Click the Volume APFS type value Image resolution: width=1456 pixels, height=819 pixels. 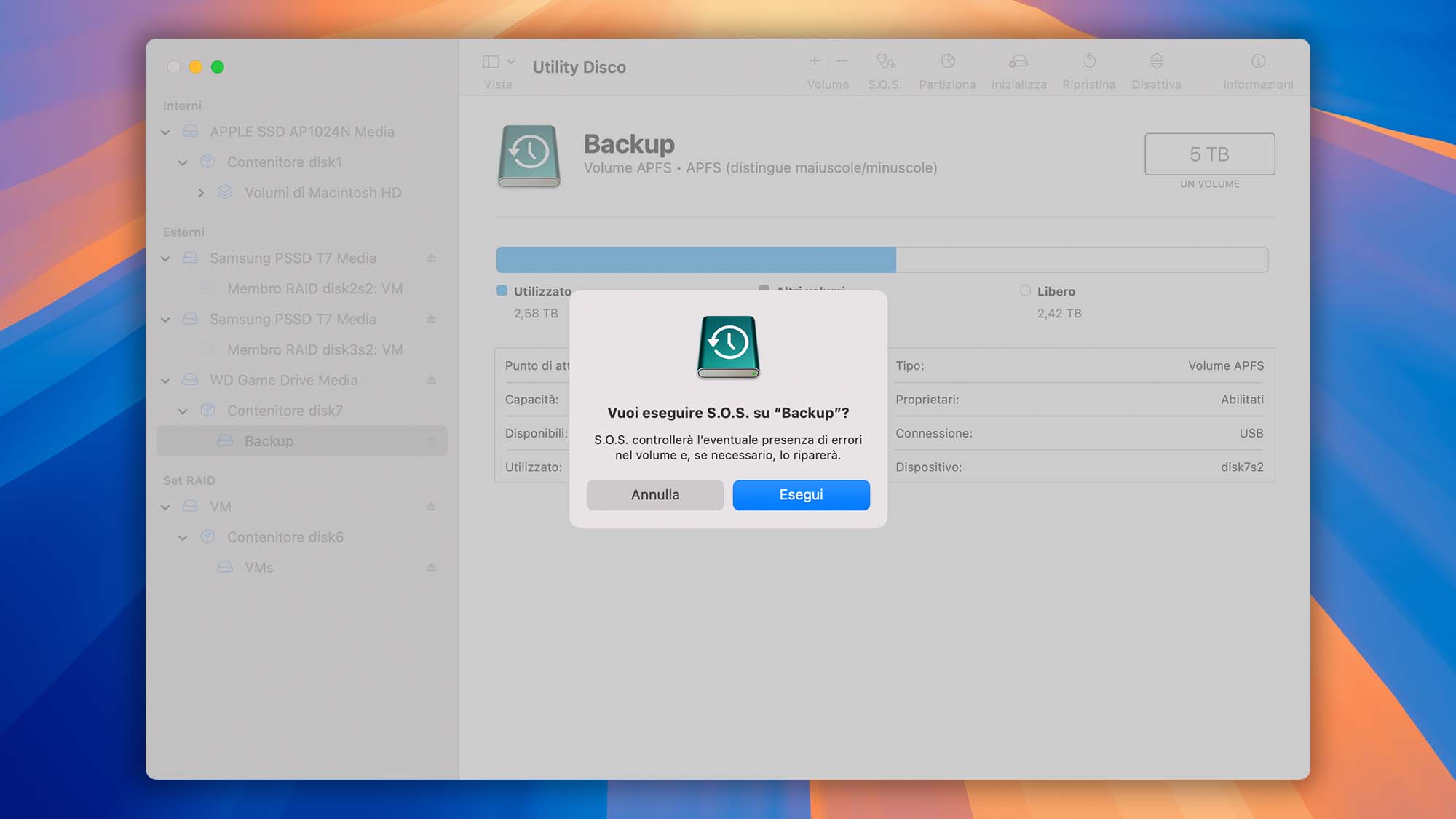tap(1226, 366)
